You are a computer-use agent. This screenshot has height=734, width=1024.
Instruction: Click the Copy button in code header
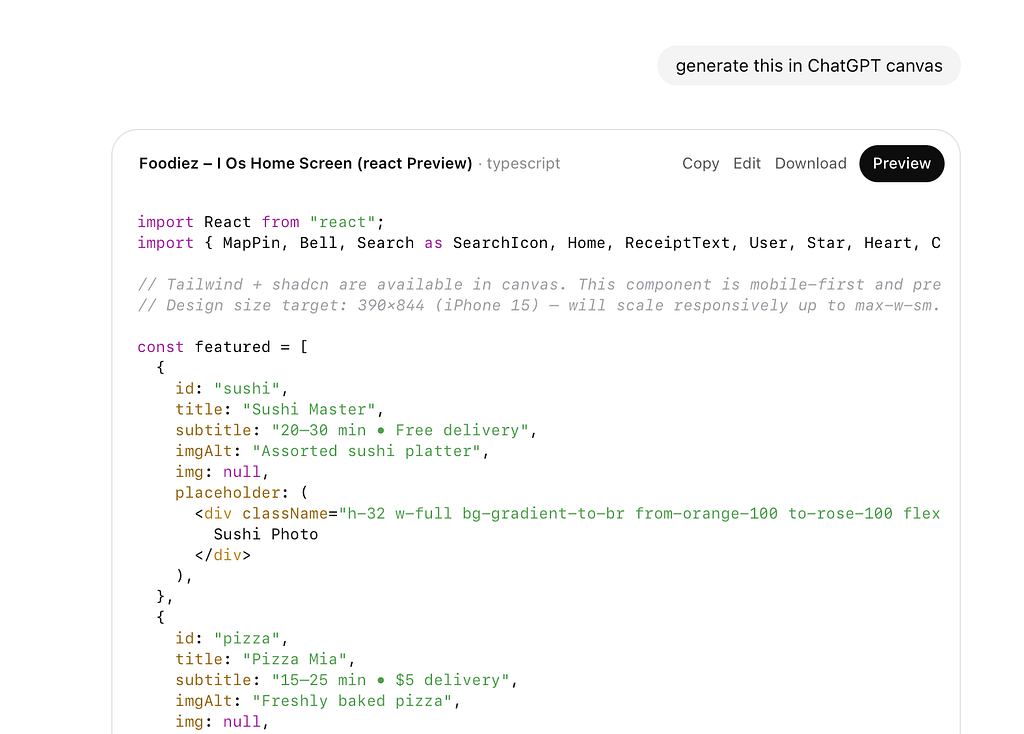coord(700,163)
